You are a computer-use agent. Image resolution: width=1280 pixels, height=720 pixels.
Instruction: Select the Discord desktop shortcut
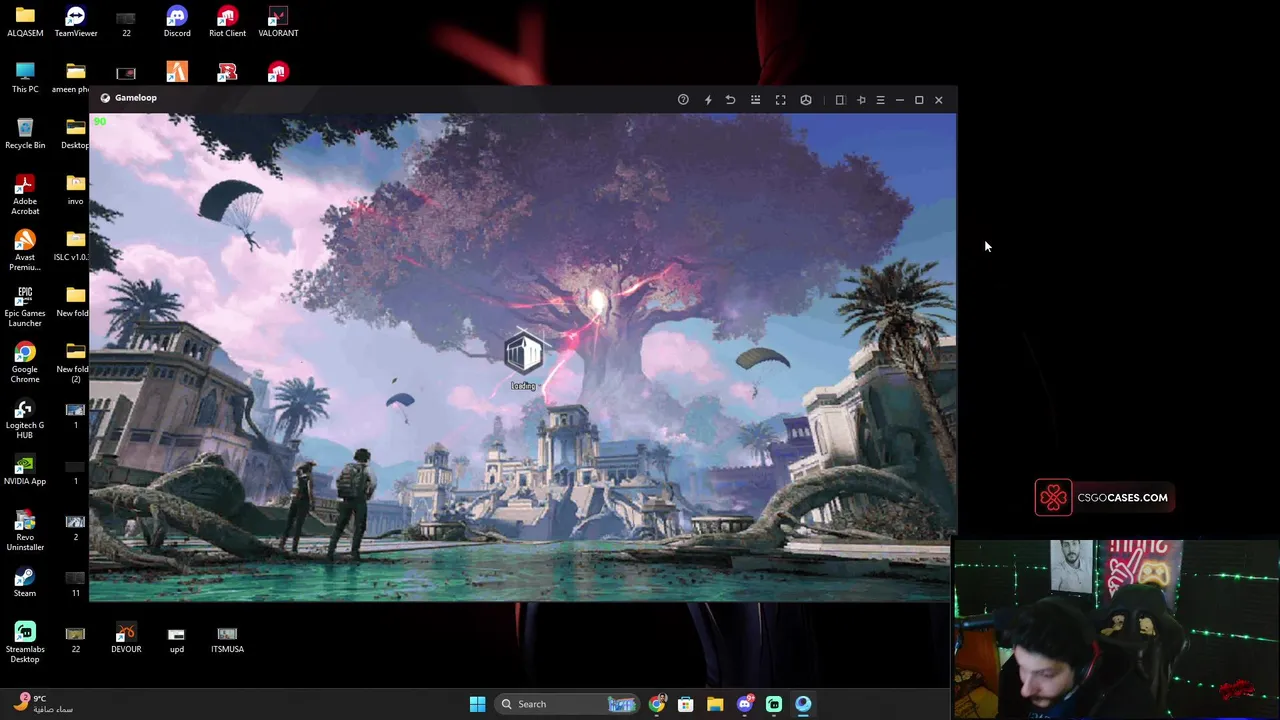click(177, 22)
